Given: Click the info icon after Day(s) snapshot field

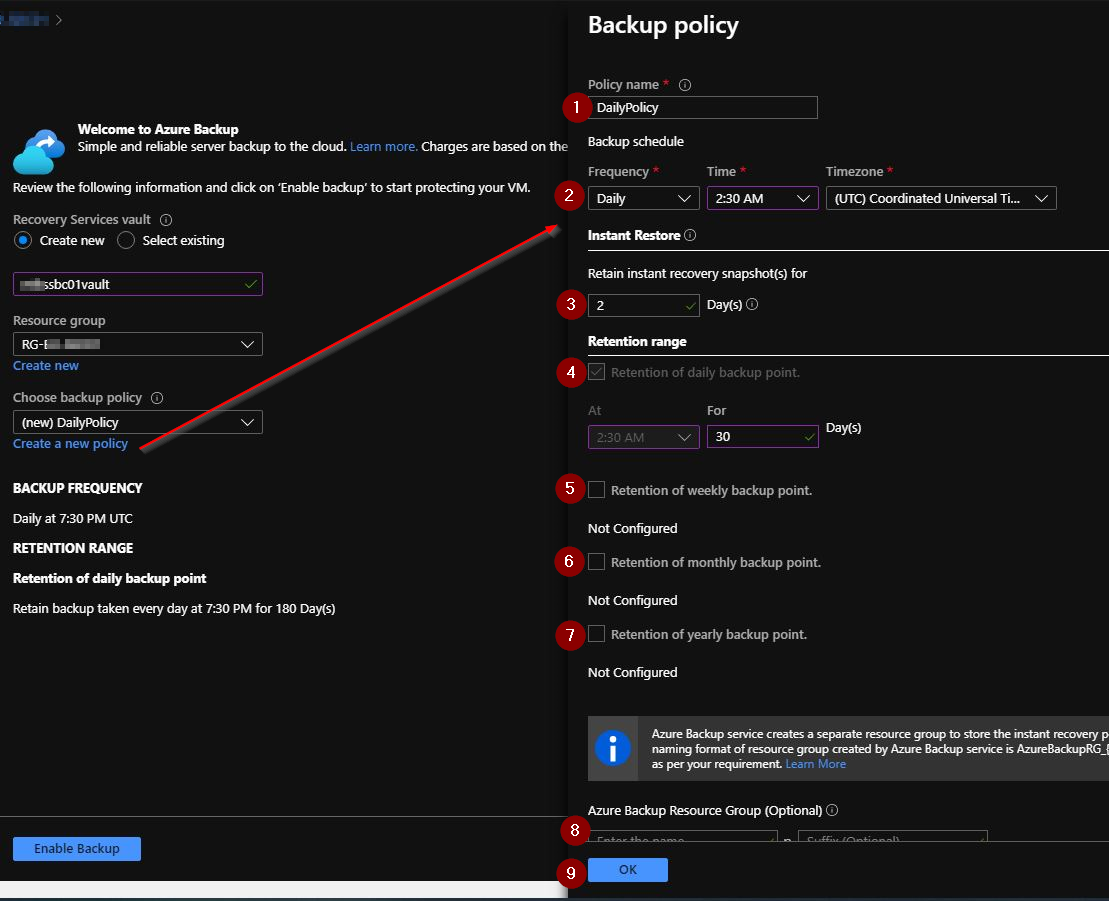Looking at the screenshot, I should 752,304.
